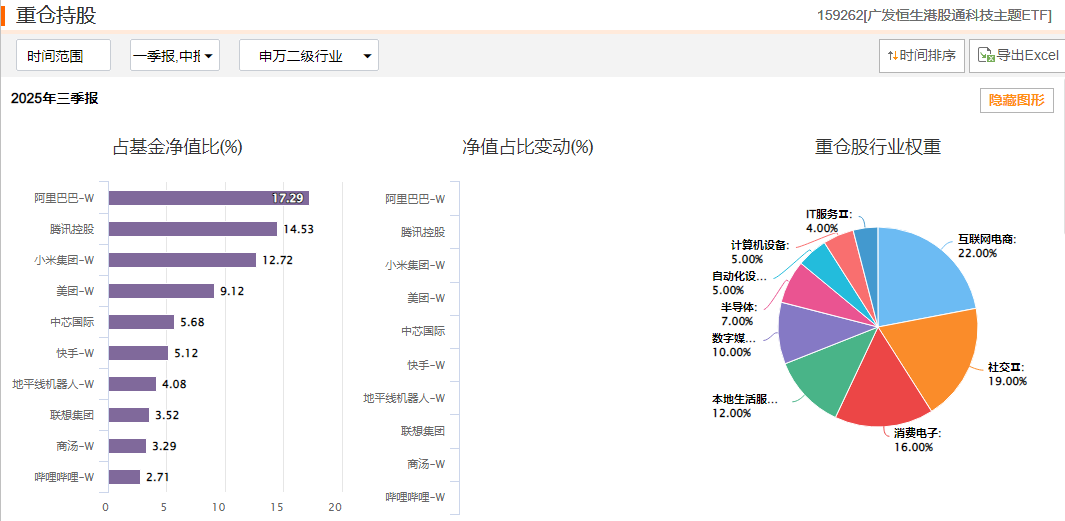Click the 社交Ⅱ 19.00% pie label
Image resolution: width=1065 pixels, height=521 pixels.
pyautogui.click(x=1007, y=374)
